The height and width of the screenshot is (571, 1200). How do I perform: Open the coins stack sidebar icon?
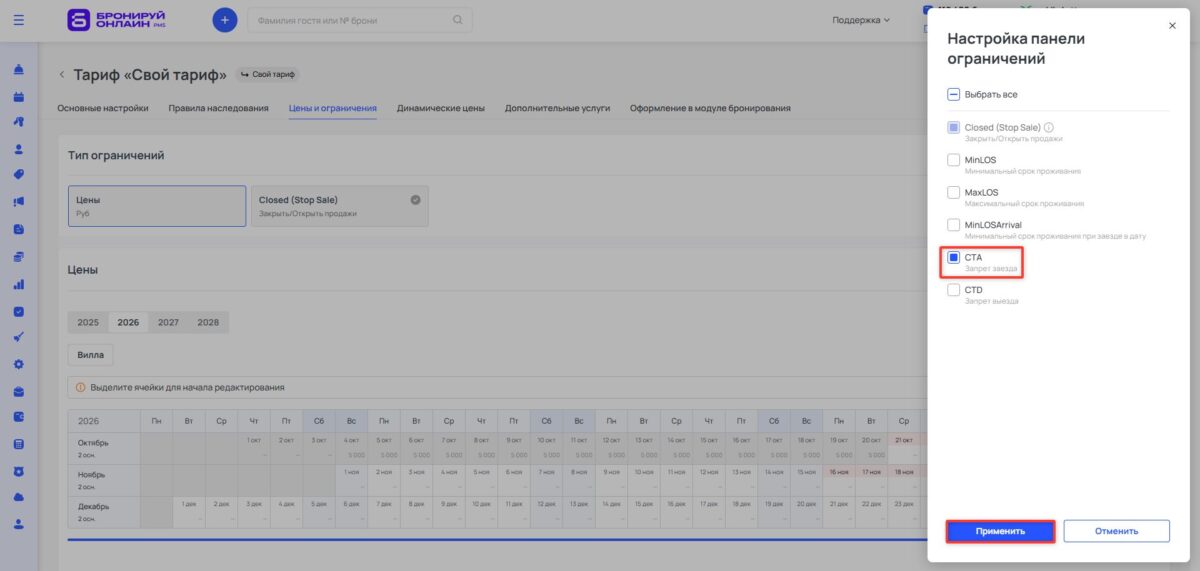pyautogui.click(x=19, y=256)
